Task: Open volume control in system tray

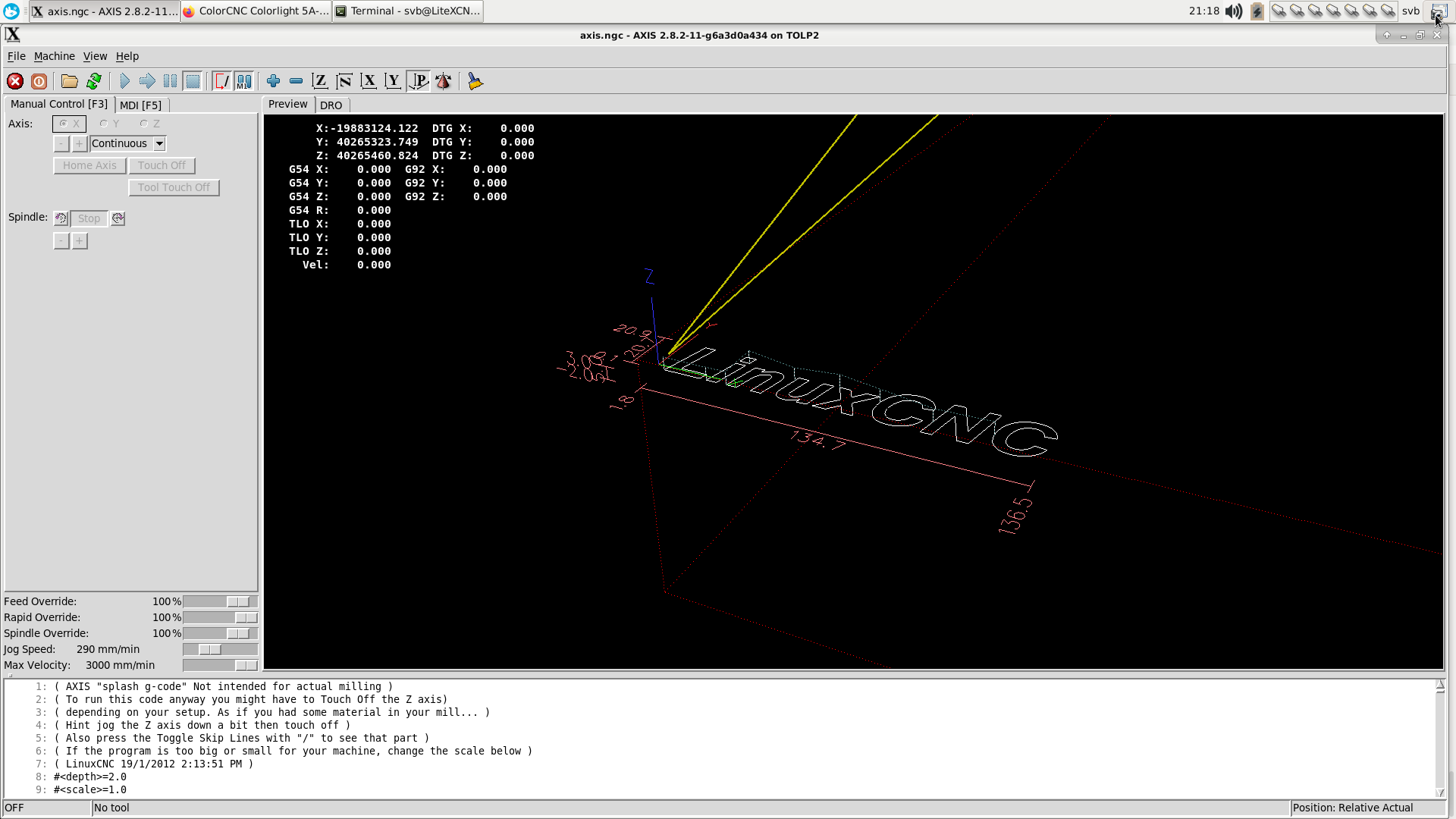Action: (x=1234, y=11)
